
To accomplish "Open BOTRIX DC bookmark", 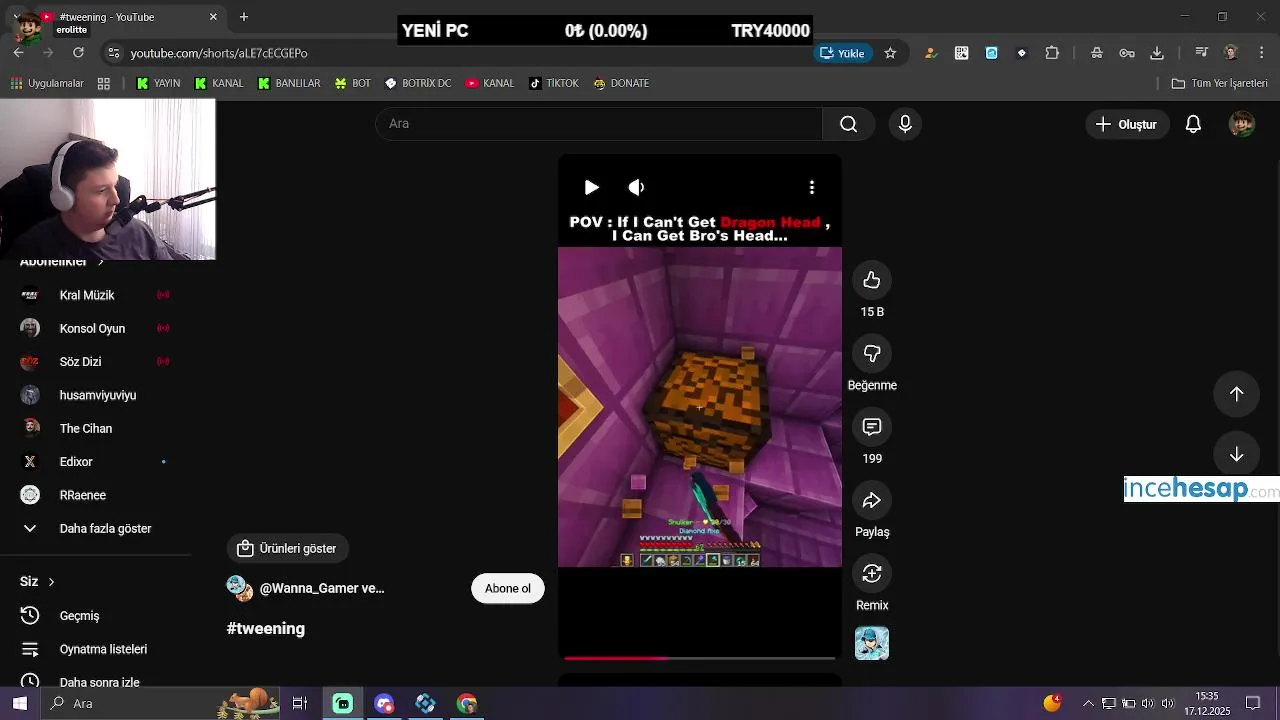I will tap(418, 83).
